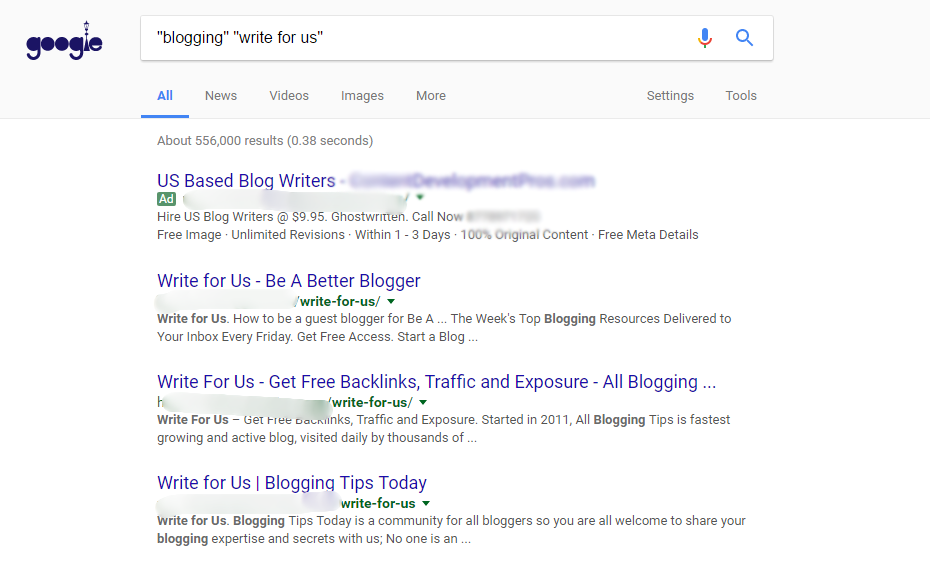Image resolution: width=930 pixels, height=561 pixels.
Task: Start voice search with microphone icon
Action: [705, 38]
